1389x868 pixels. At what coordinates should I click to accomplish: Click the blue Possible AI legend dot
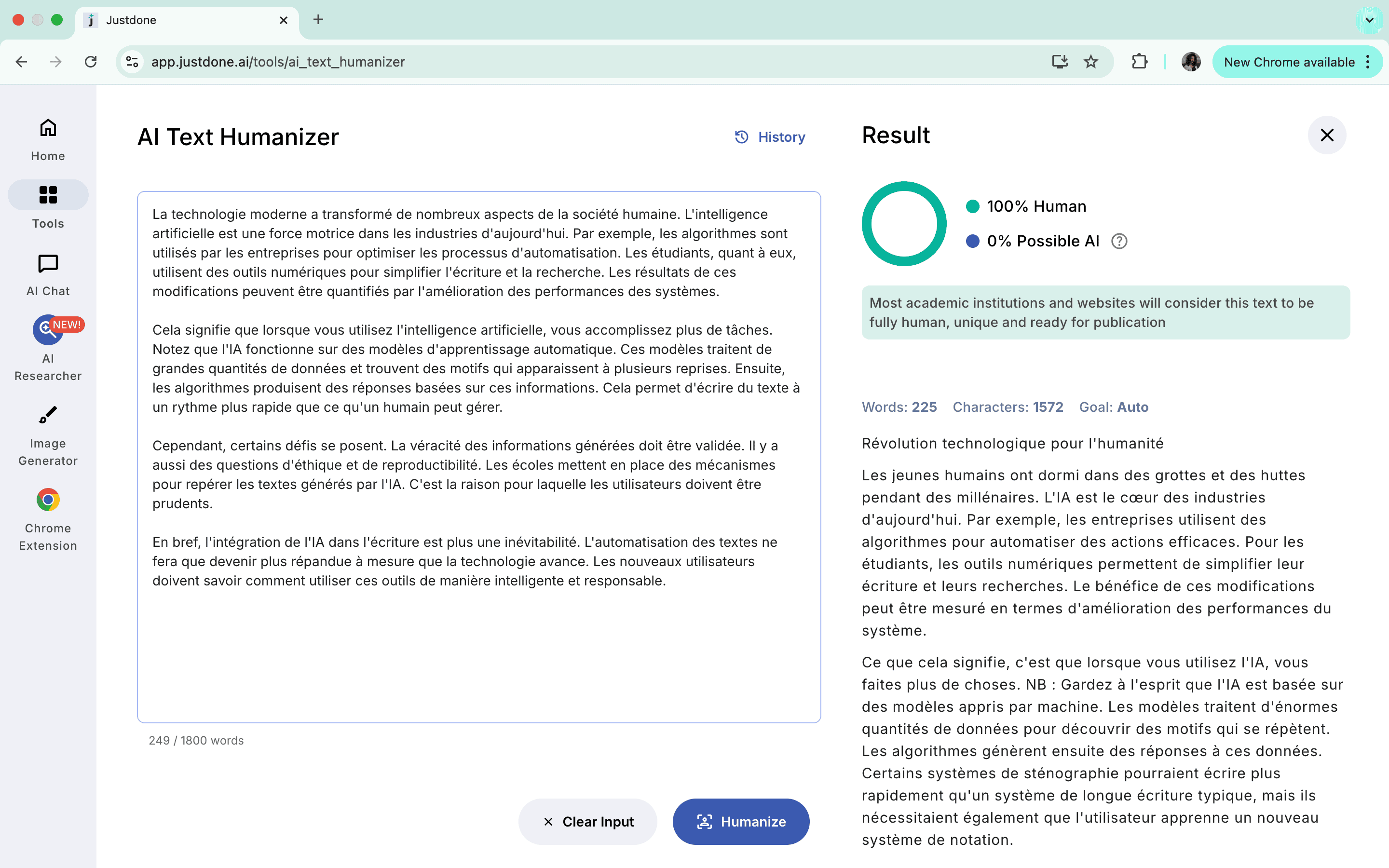972,241
